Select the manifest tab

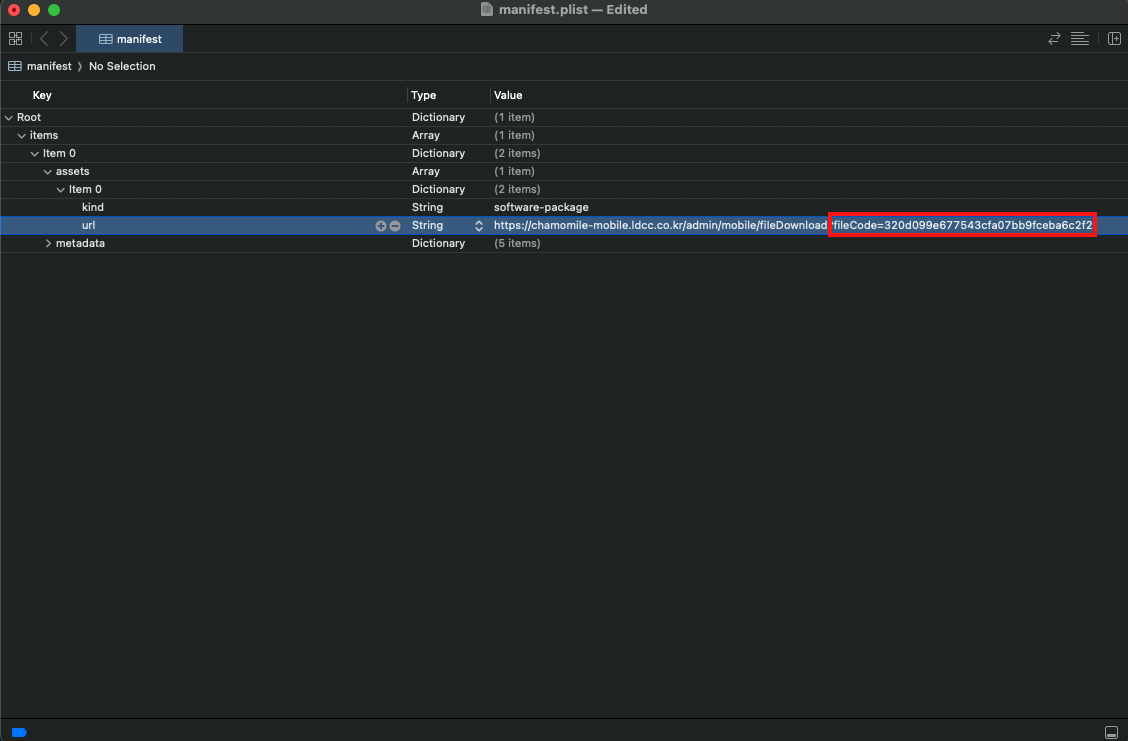click(x=130, y=39)
